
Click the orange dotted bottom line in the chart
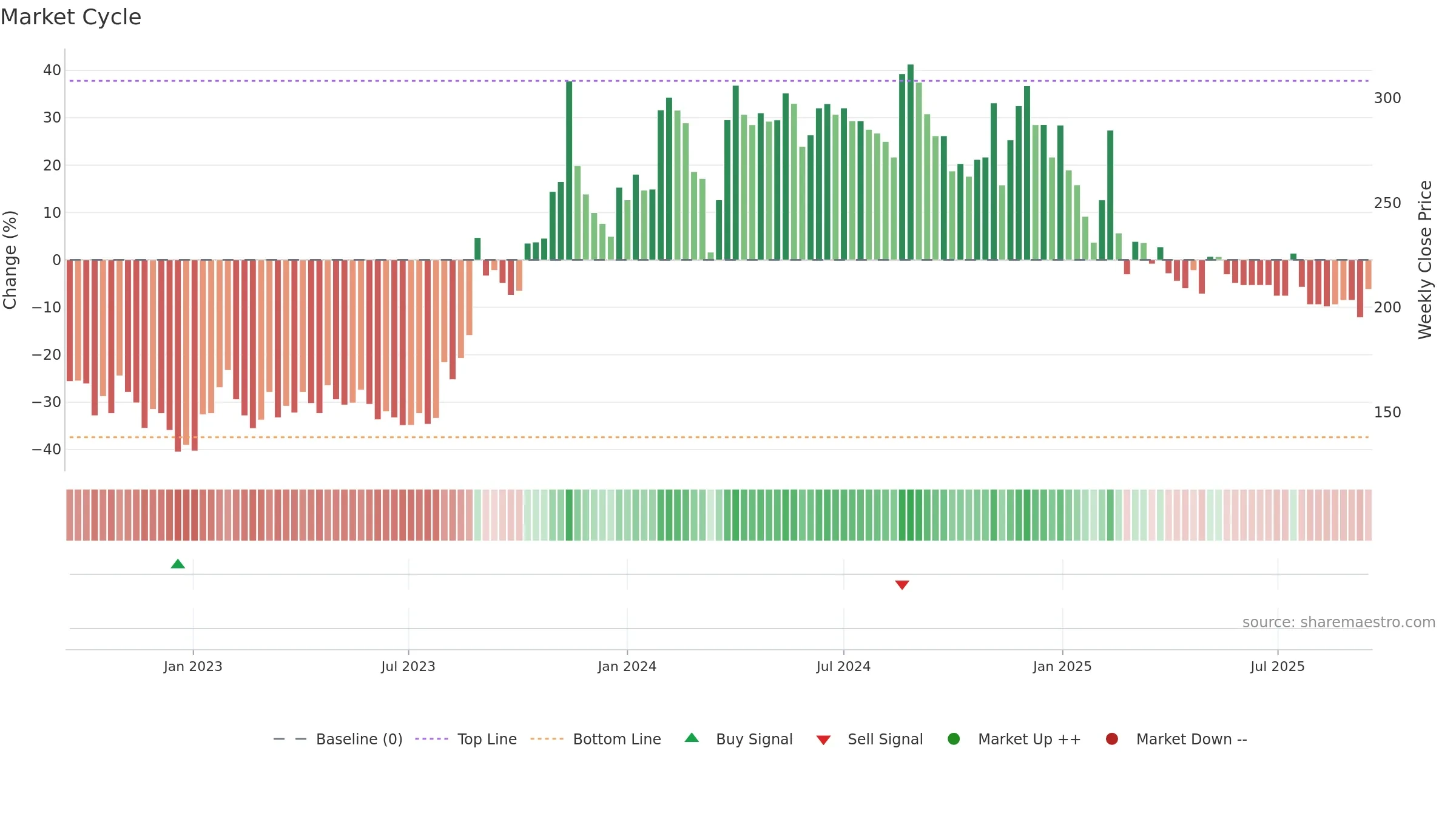click(x=719, y=437)
